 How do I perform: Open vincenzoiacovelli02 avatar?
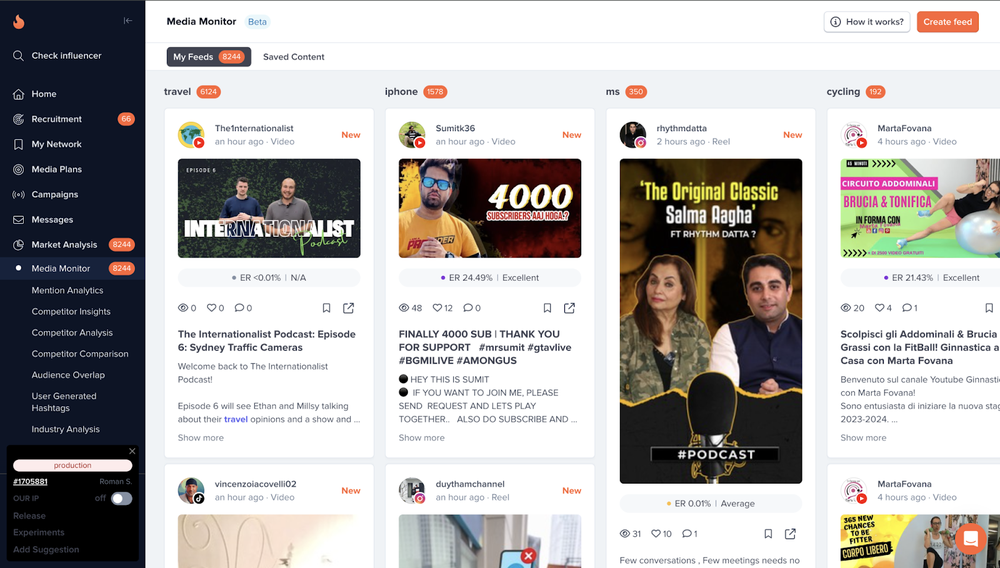(191, 490)
